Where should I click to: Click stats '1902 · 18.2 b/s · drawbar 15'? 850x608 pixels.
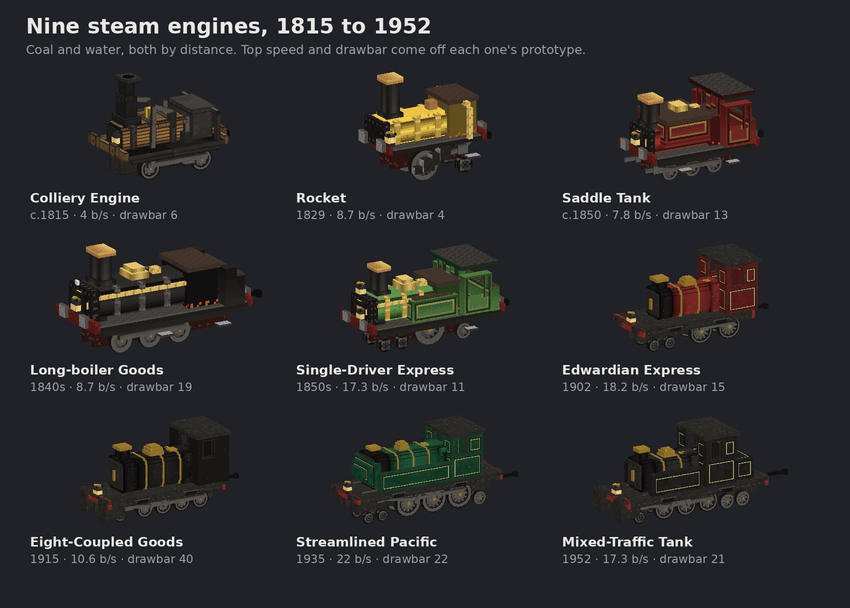coord(643,387)
